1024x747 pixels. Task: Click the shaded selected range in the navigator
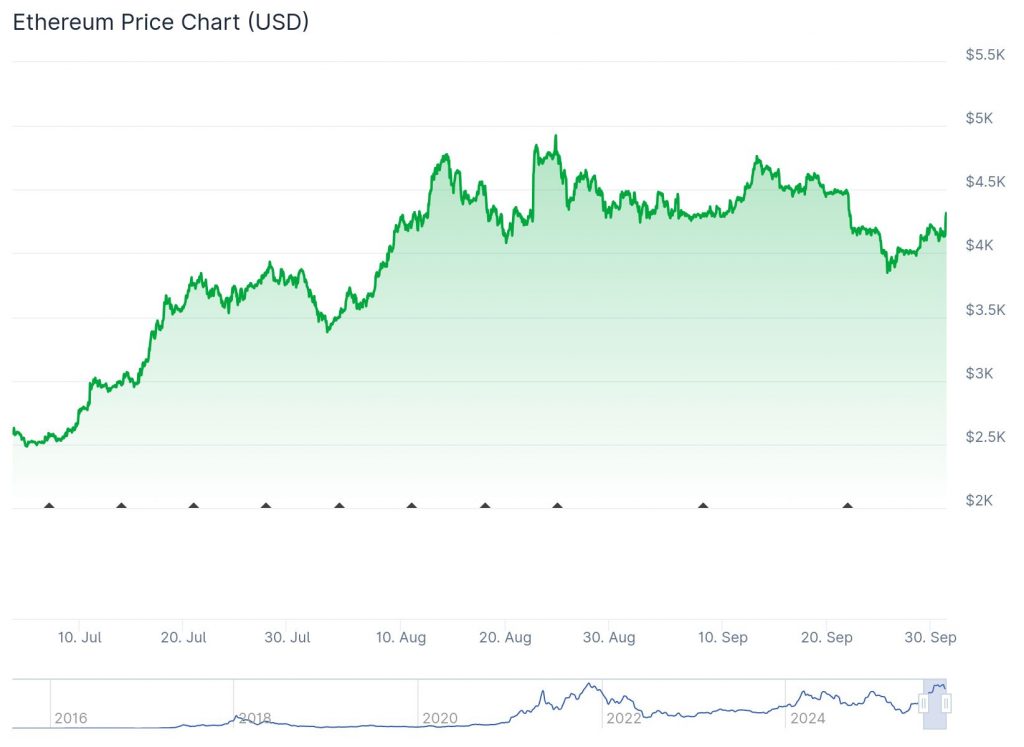point(935,704)
